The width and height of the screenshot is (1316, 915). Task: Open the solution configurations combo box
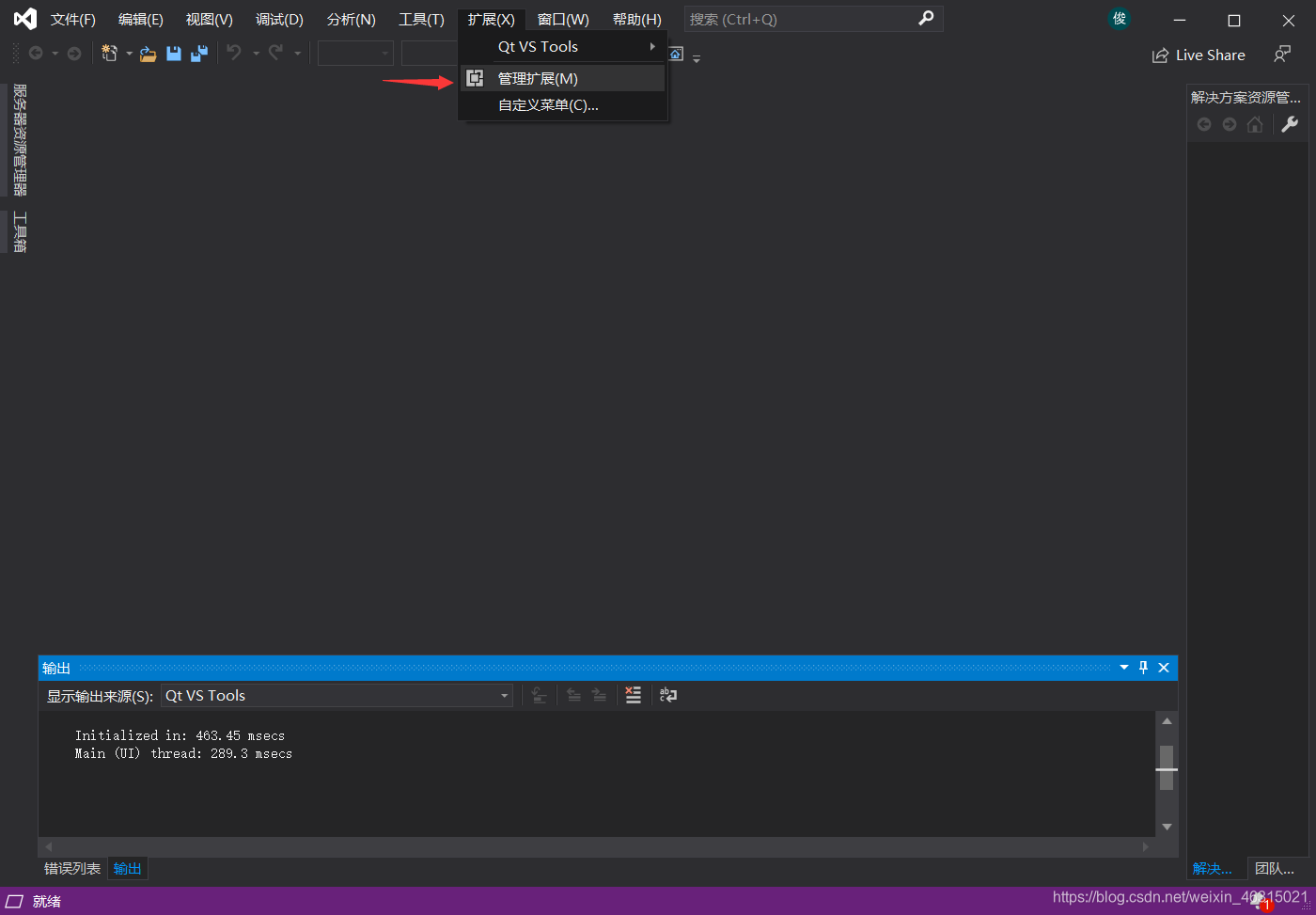tap(355, 54)
